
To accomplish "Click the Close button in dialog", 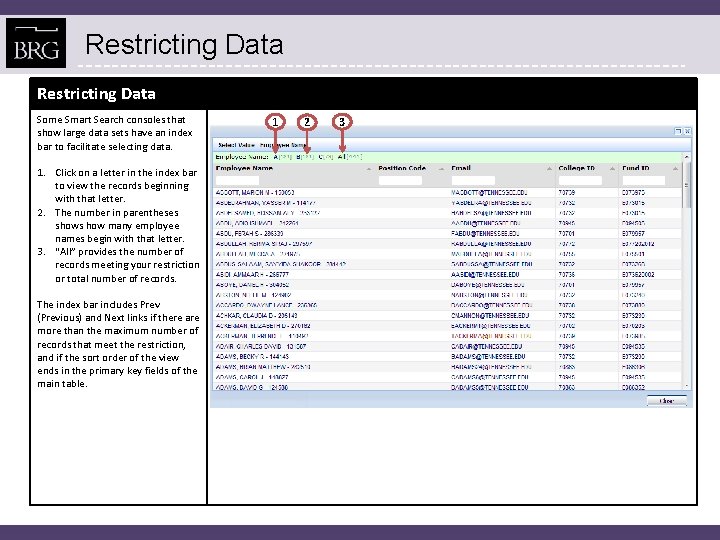I will coord(666,401).
